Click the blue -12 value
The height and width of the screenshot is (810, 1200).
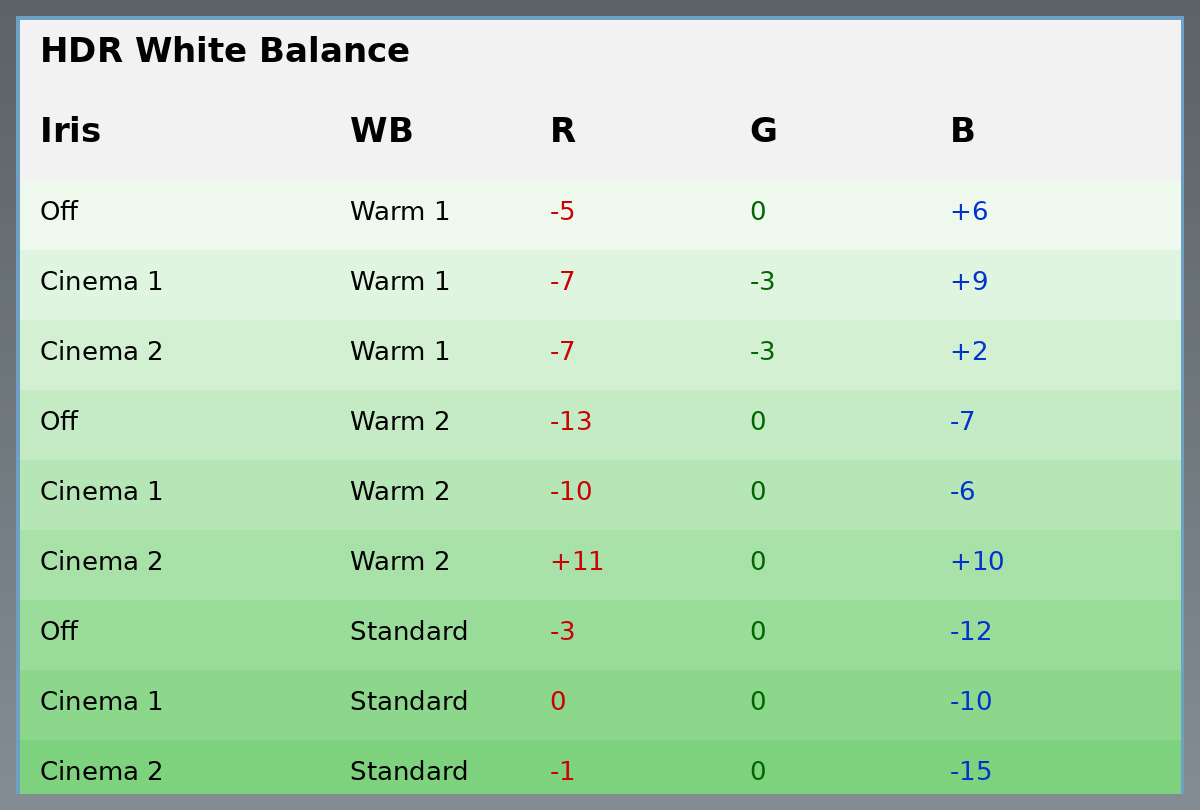(x=970, y=633)
